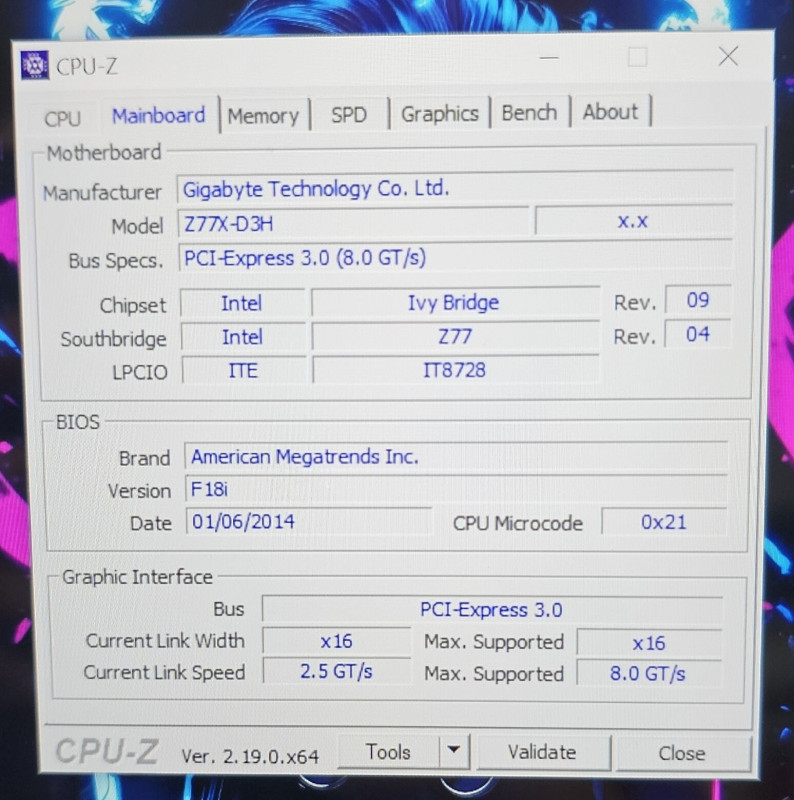Open the Graphics tab
Image resolution: width=794 pixels, height=800 pixels.
click(x=440, y=114)
